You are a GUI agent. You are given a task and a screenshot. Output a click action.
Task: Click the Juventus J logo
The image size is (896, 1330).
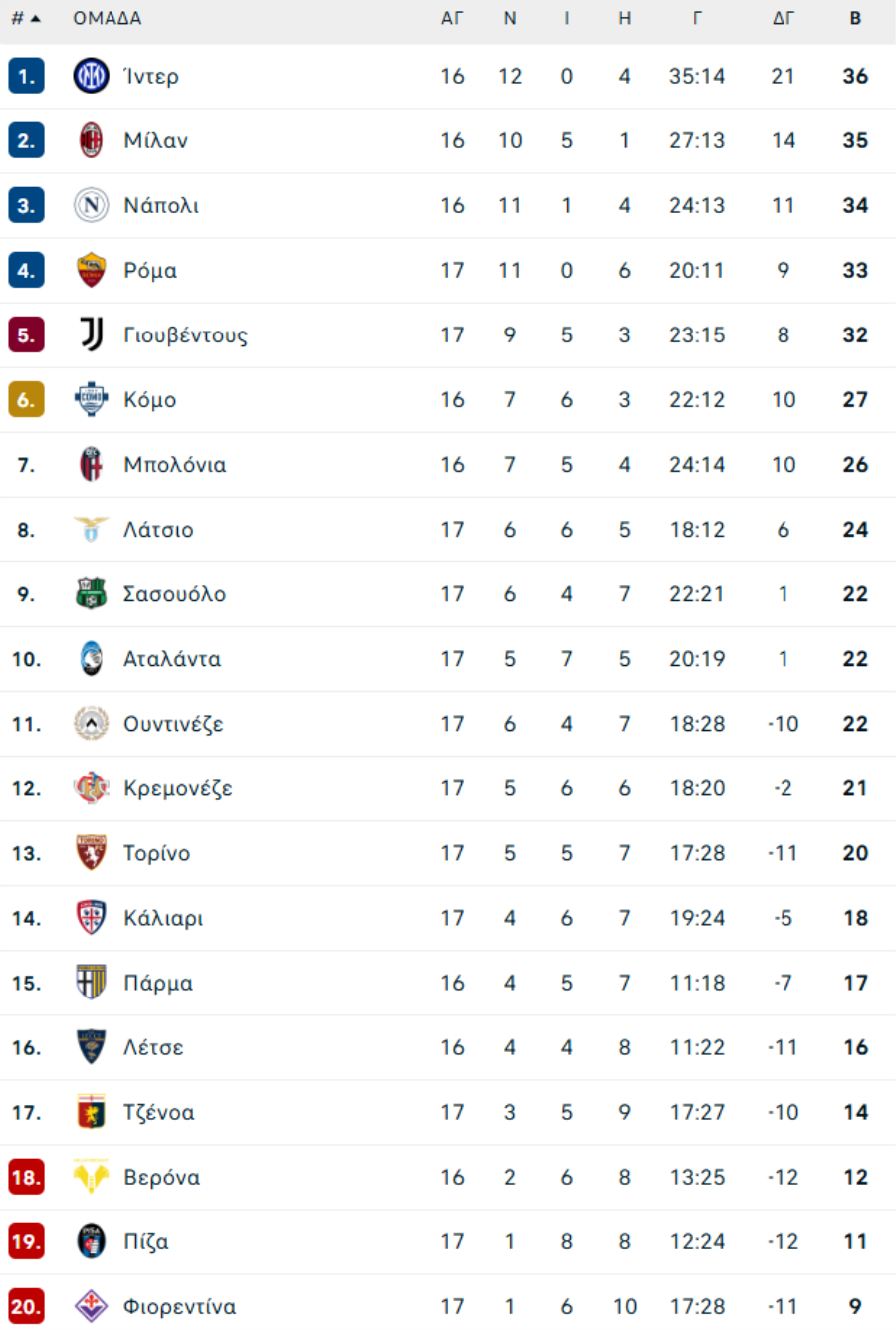91,334
